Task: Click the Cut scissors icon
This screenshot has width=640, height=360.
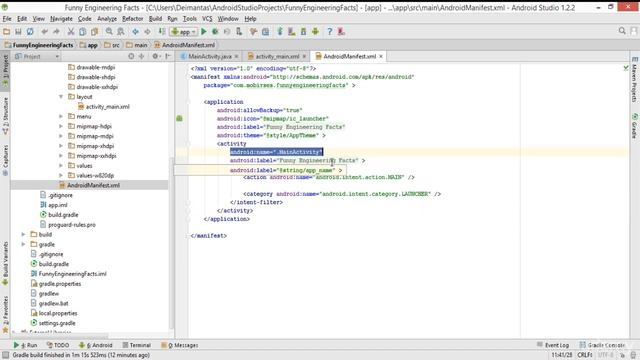Action: (x=71, y=31)
